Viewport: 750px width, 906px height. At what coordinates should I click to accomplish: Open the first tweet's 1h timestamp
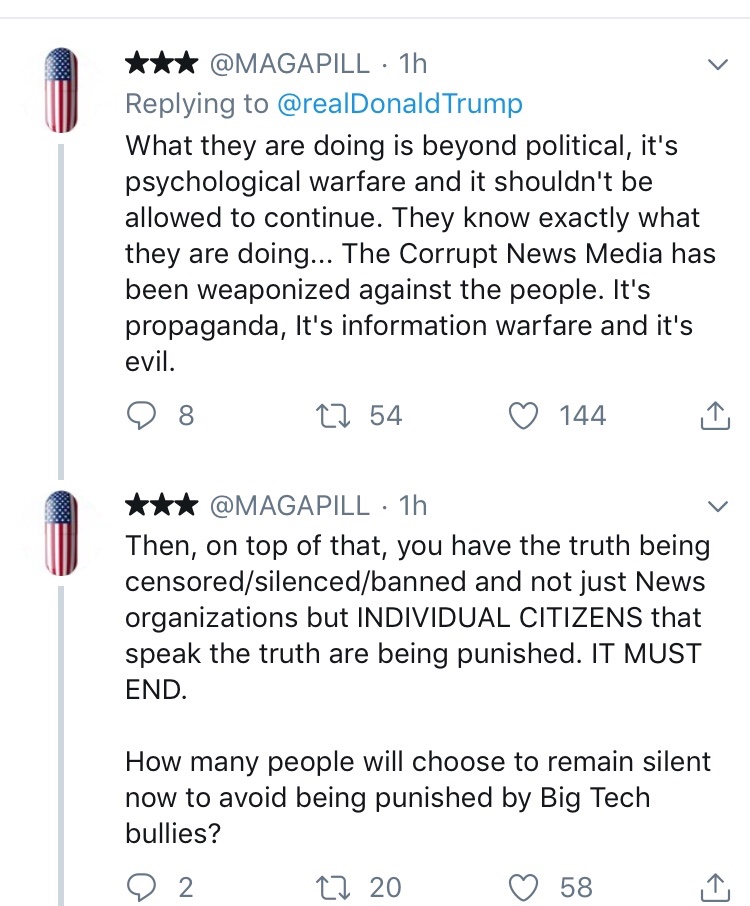click(413, 65)
